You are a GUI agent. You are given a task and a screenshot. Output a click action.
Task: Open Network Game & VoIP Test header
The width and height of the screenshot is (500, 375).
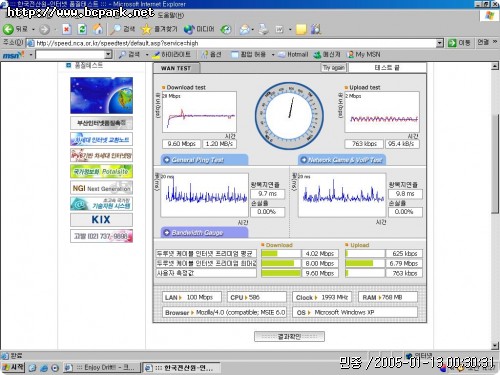click(x=342, y=160)
